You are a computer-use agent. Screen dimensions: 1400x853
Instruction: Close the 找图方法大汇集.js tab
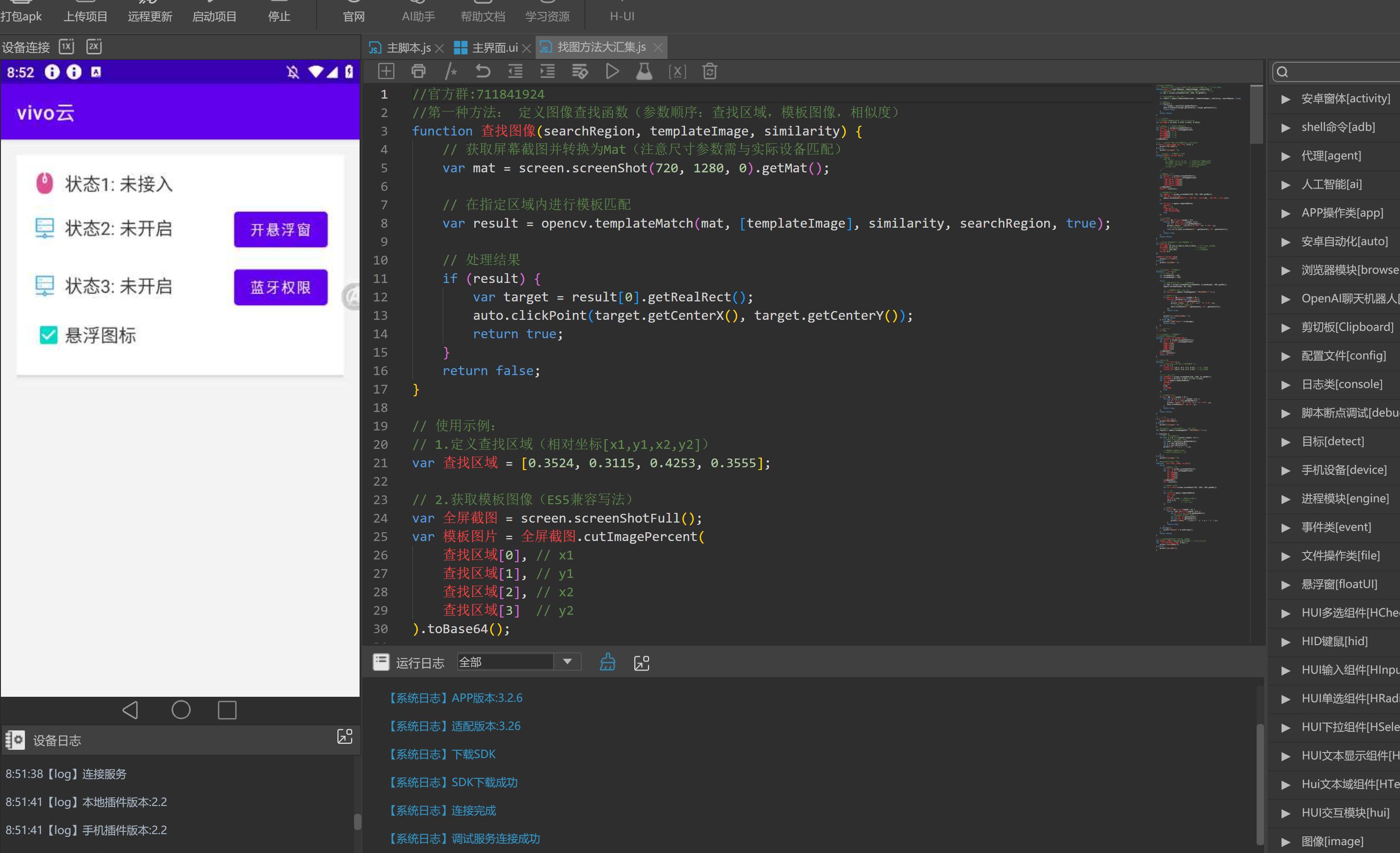tap(658, 48)
